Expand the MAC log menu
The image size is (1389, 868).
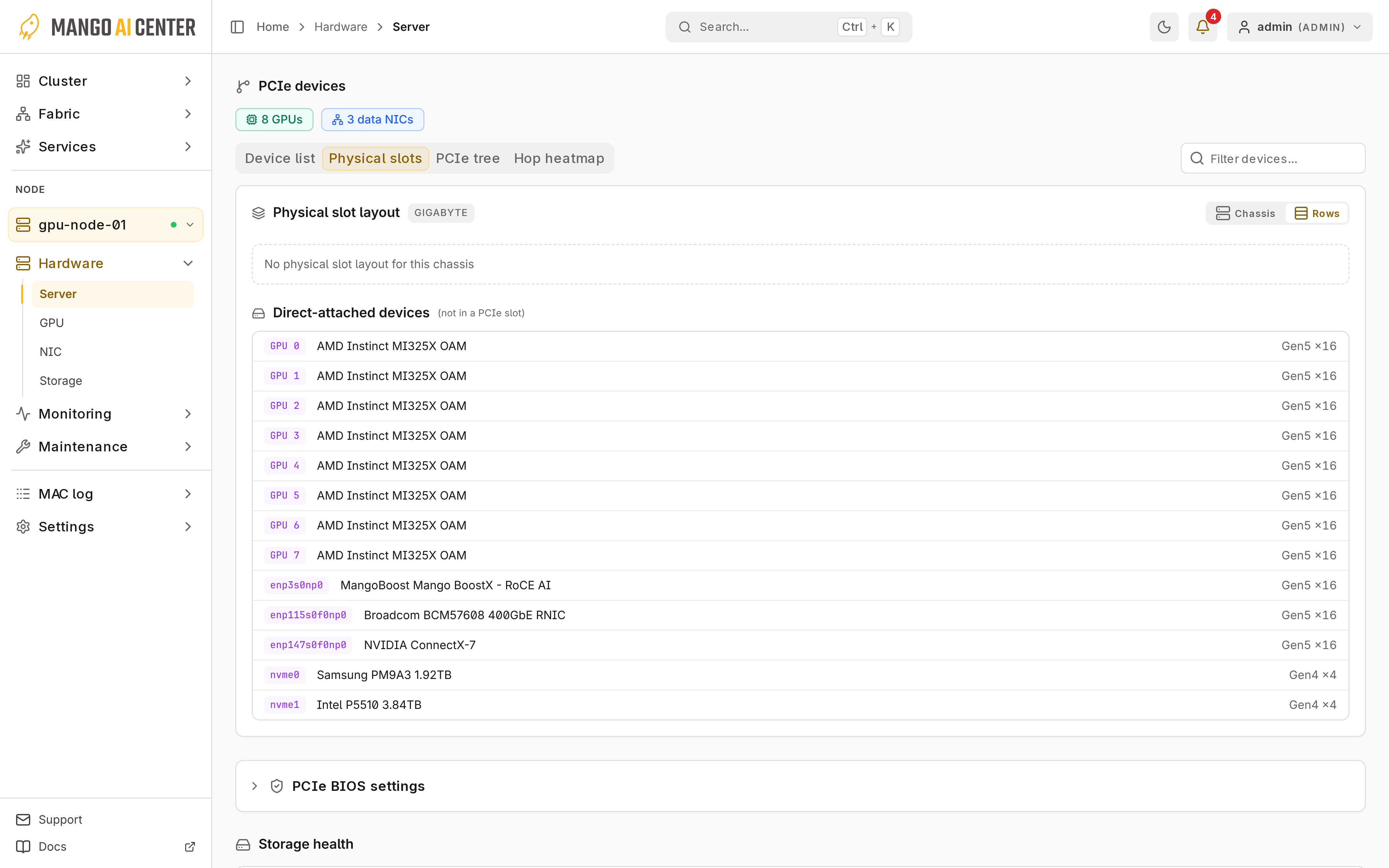105,494
